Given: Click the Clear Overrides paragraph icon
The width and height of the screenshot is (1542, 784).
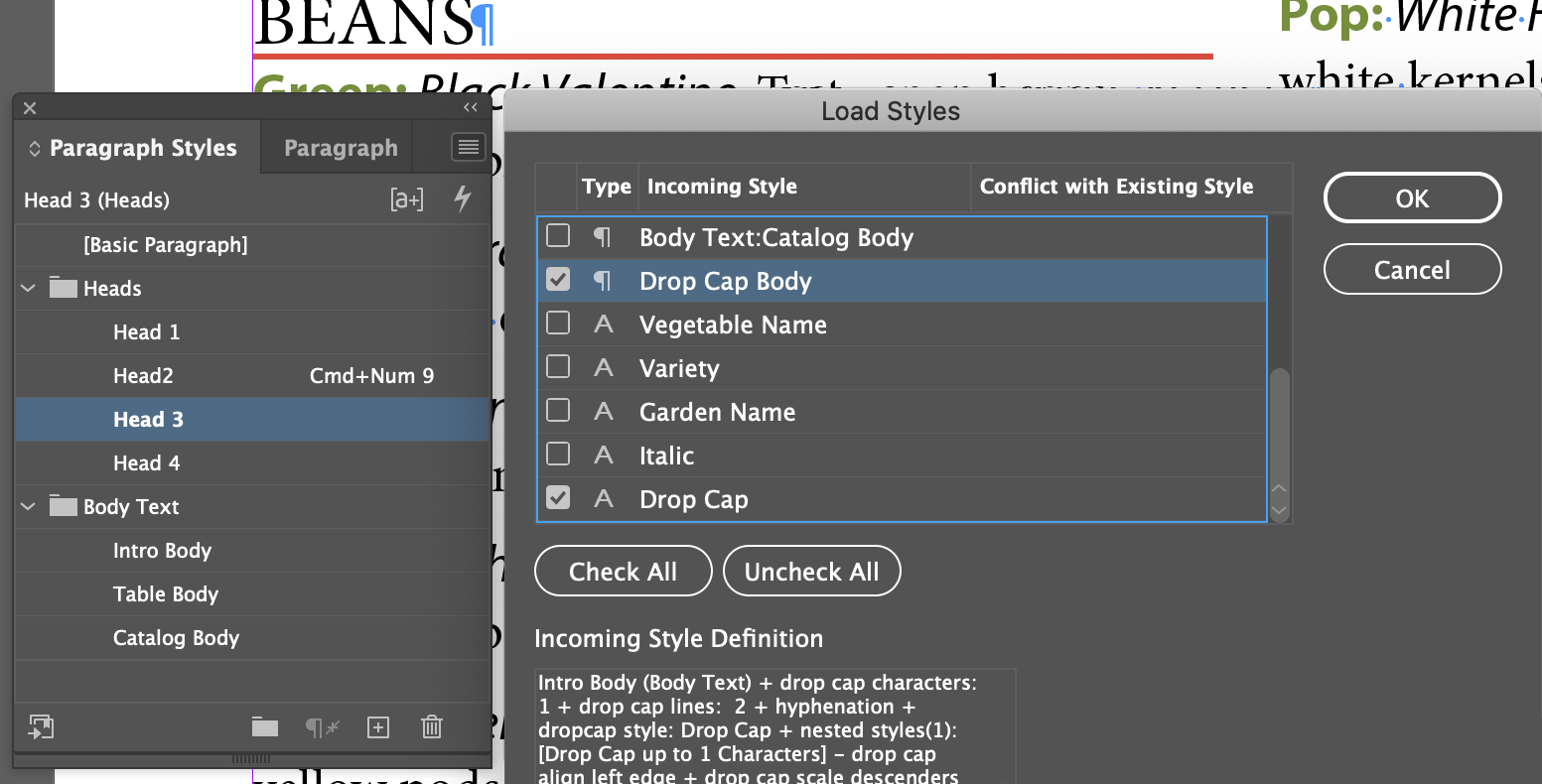Looking at the screenshot, I should tap(322, 728).
